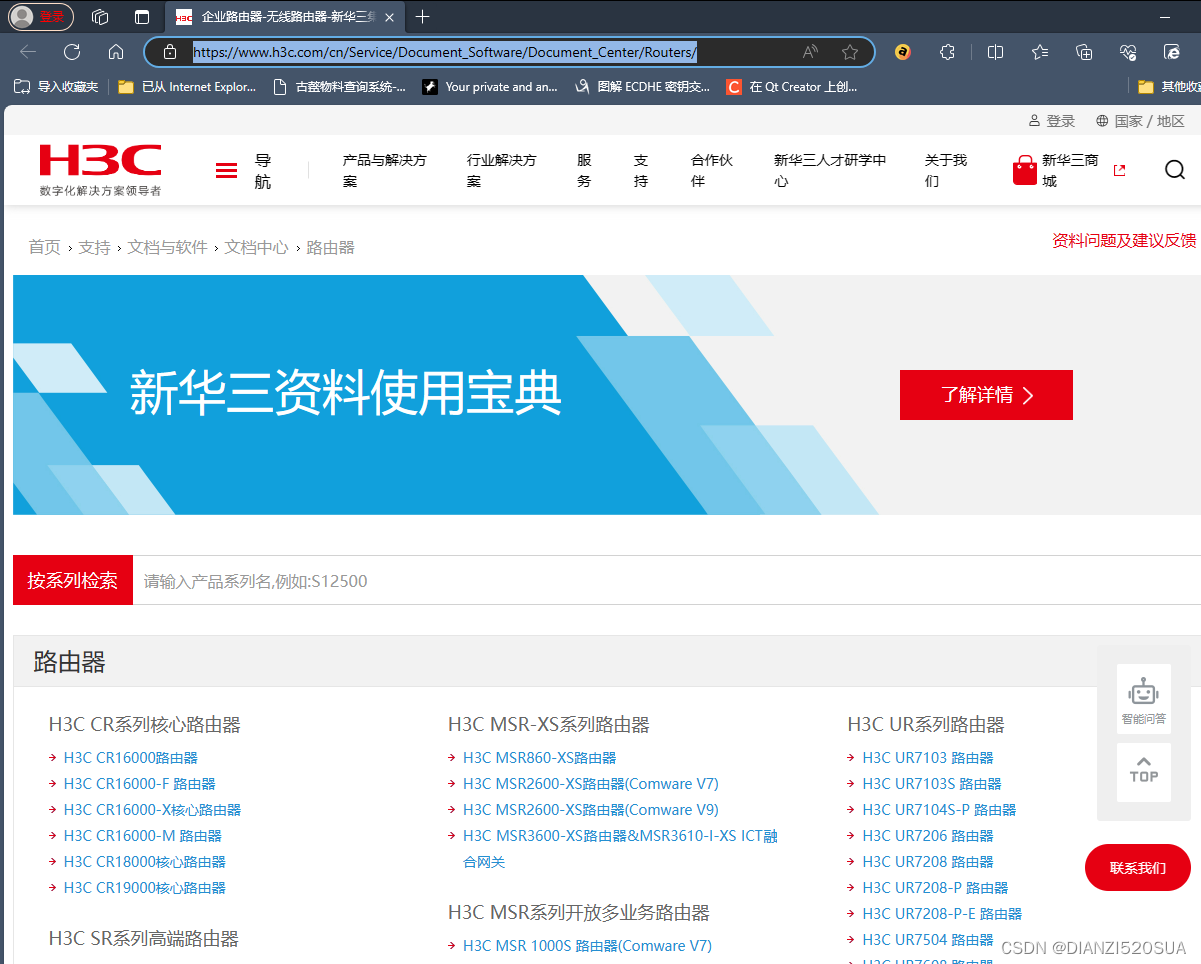Screen dimensions: 1201x964
Task: Open the tab actions menu icon
Action: (x=142, y=17)
